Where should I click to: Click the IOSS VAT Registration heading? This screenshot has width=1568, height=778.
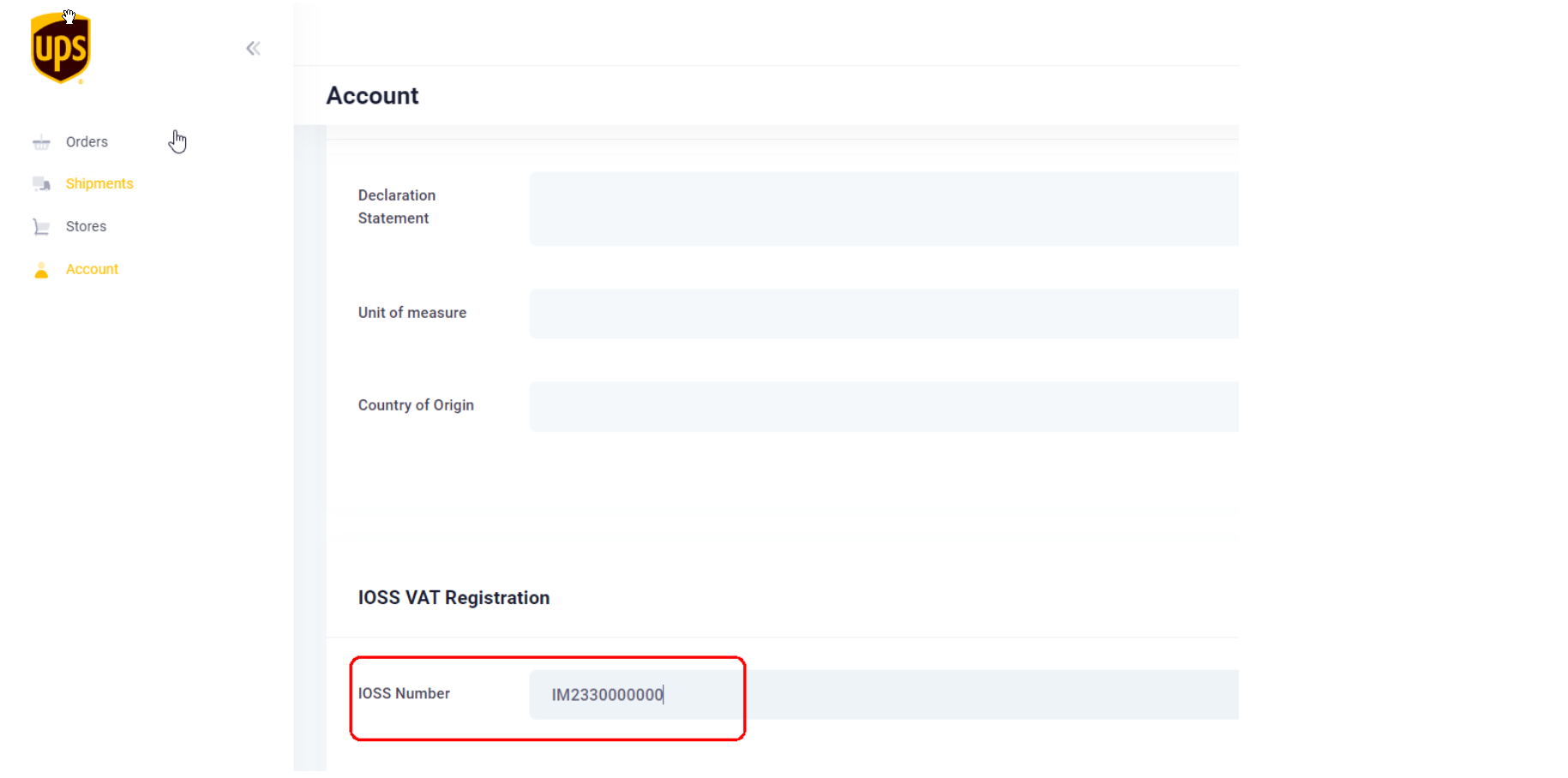click(454, 598)
